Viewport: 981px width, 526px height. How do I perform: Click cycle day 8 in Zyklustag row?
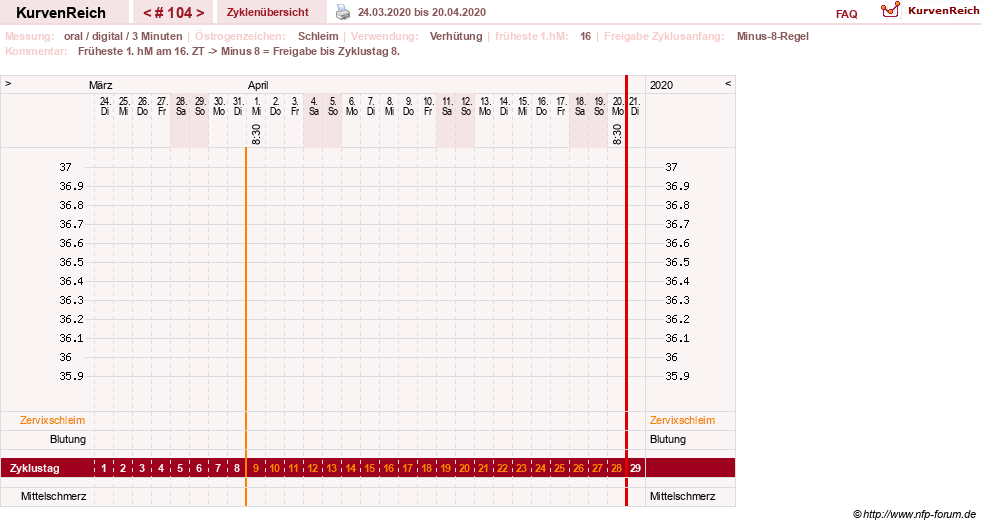click(236, 468)
